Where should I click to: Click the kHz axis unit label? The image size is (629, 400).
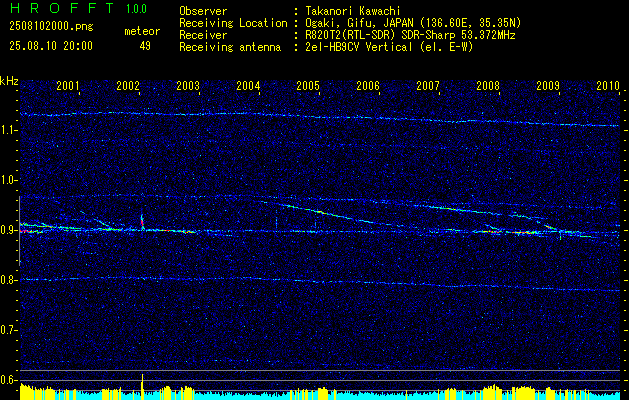(x=9, y=81)
